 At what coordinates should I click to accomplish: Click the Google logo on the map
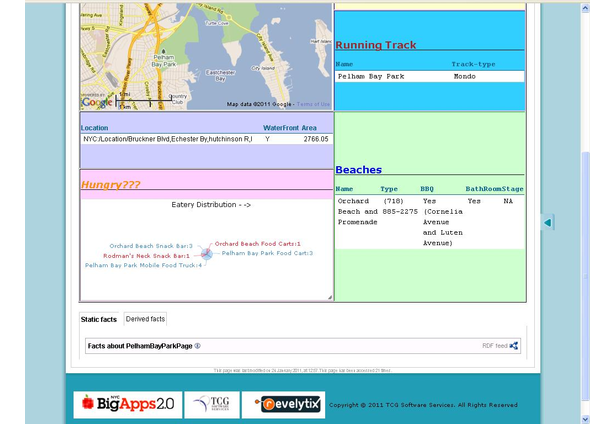click(x=97, y=103)
